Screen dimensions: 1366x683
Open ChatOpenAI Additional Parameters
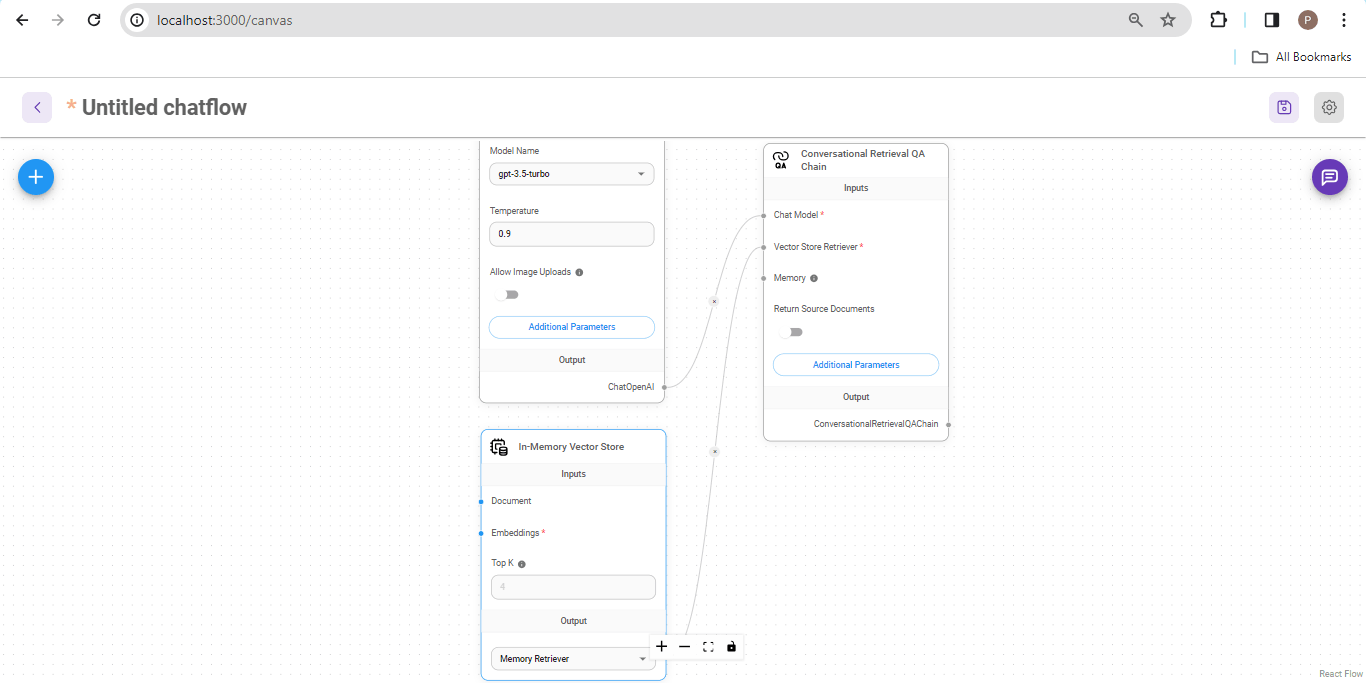coord(571,327)
